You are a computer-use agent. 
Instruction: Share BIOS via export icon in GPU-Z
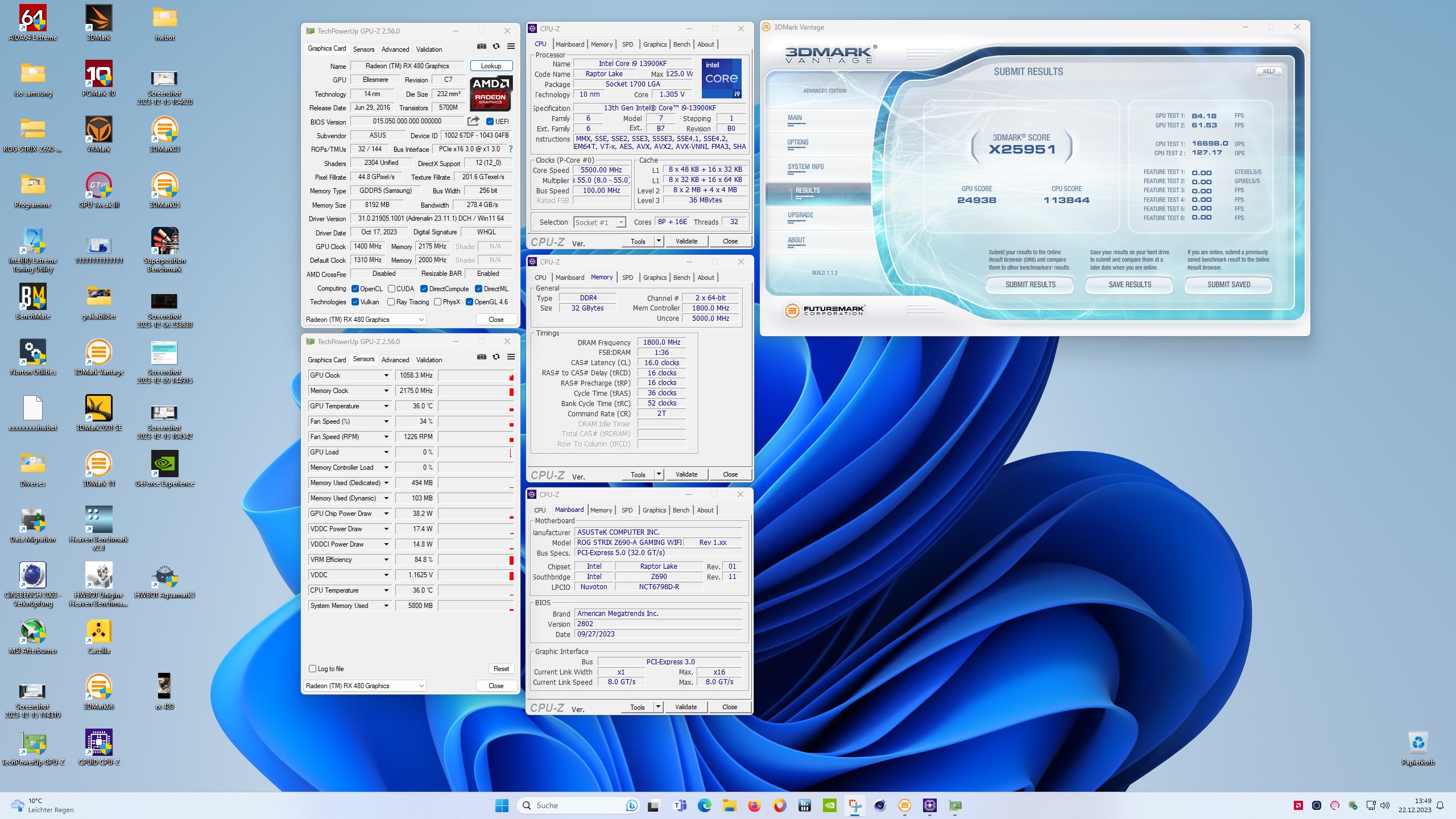pos(473,121)
